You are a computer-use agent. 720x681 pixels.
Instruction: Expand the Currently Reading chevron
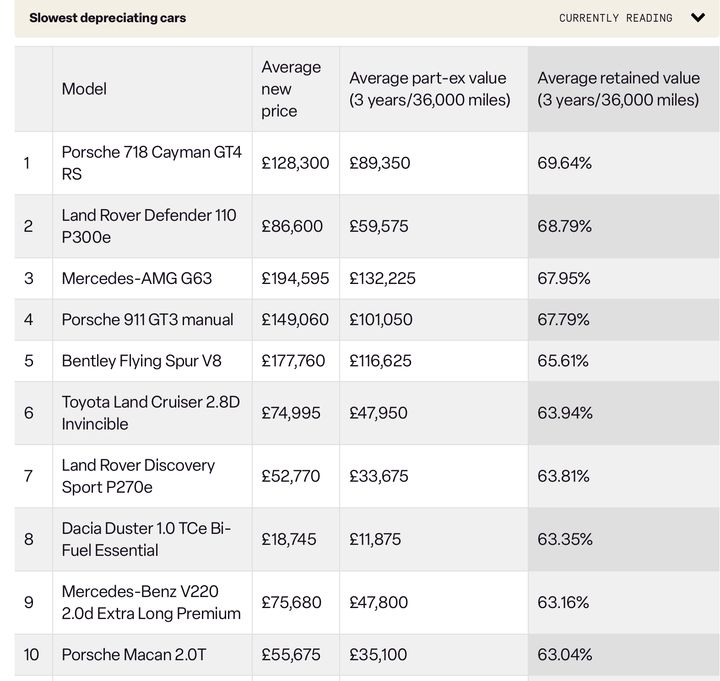(698, 18)
